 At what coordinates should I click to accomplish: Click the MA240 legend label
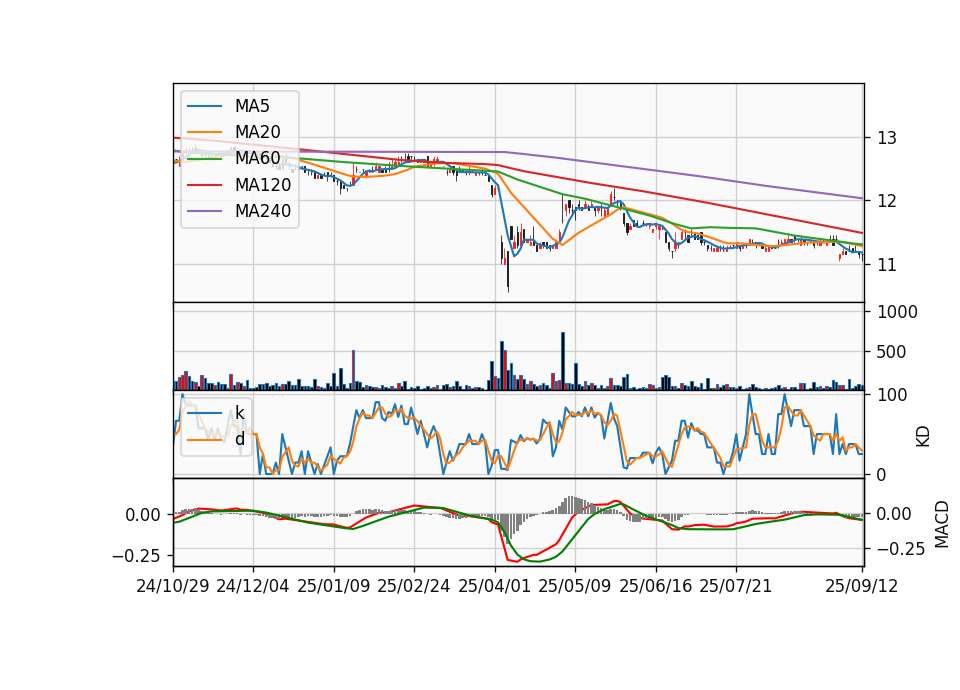pyautogui.click(x=263, y=211)
